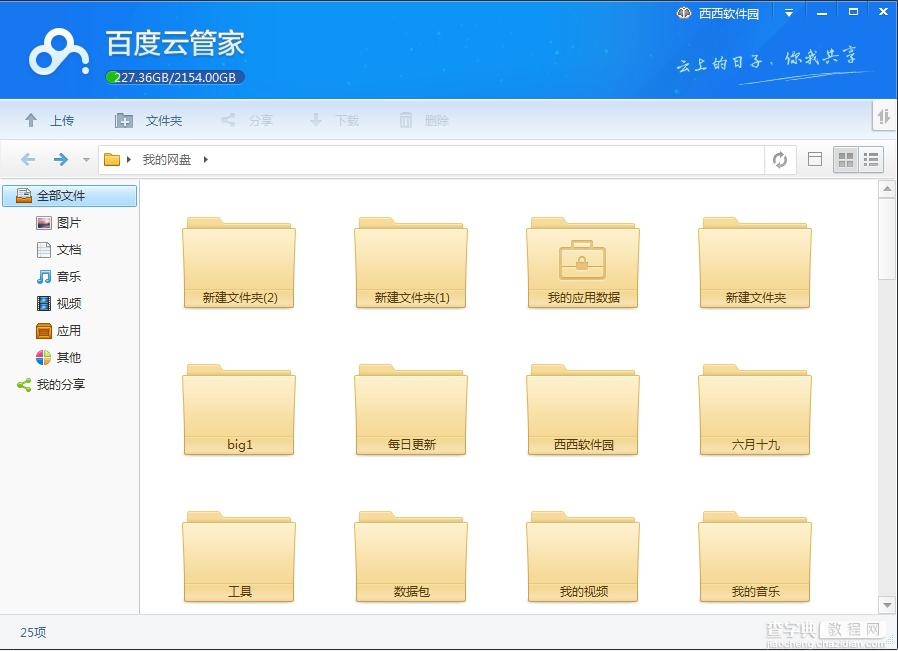Select the 新建文件夹(1) folder
Viewport: 898px width, 651px height.
(x=411, y=262)
